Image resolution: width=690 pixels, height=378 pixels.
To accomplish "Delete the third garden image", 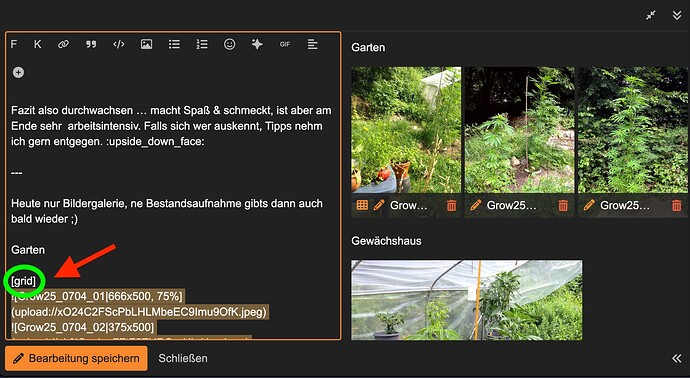I will [677, 206].
